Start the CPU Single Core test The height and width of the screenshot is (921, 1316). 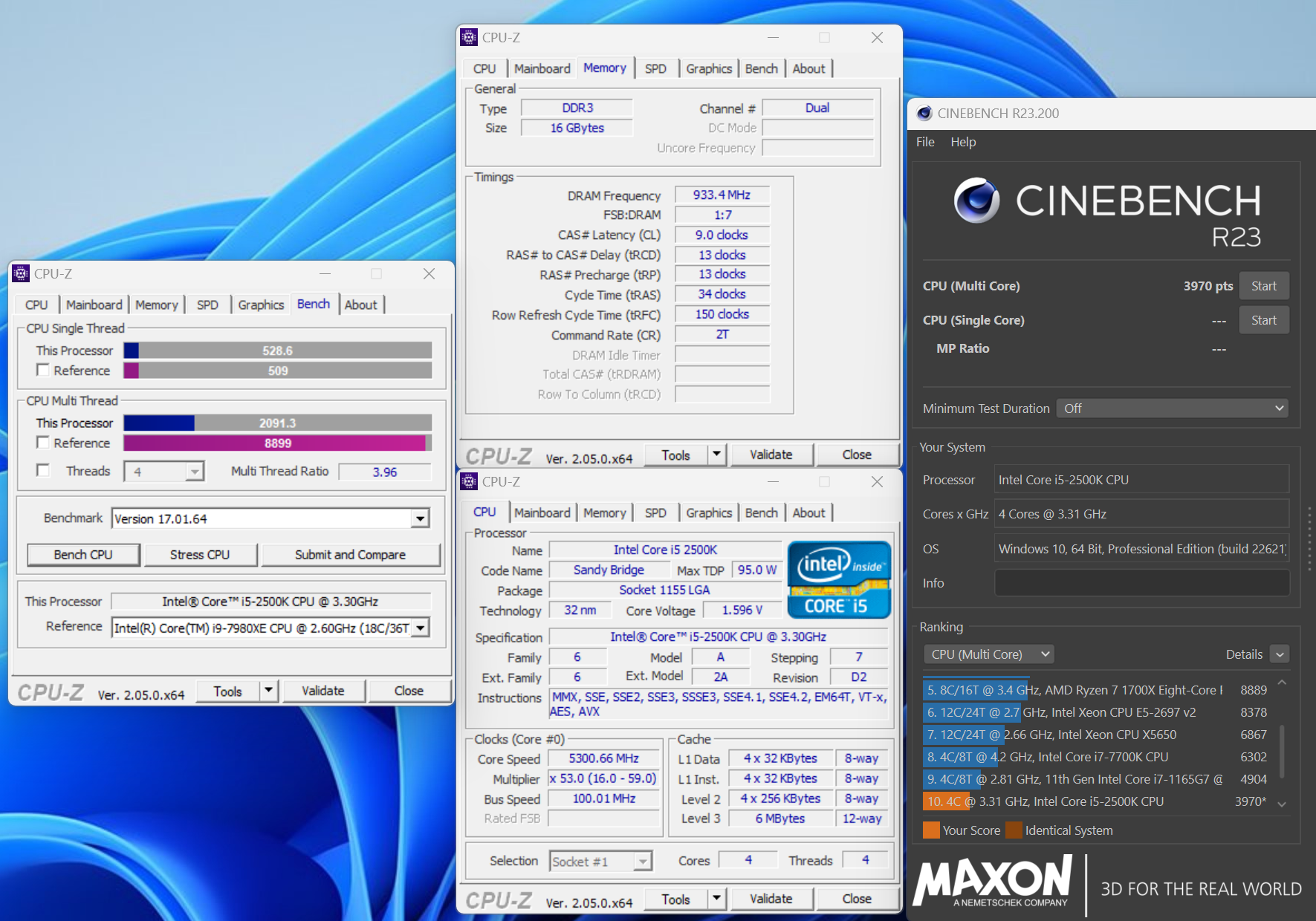(x=1263, y=320)
